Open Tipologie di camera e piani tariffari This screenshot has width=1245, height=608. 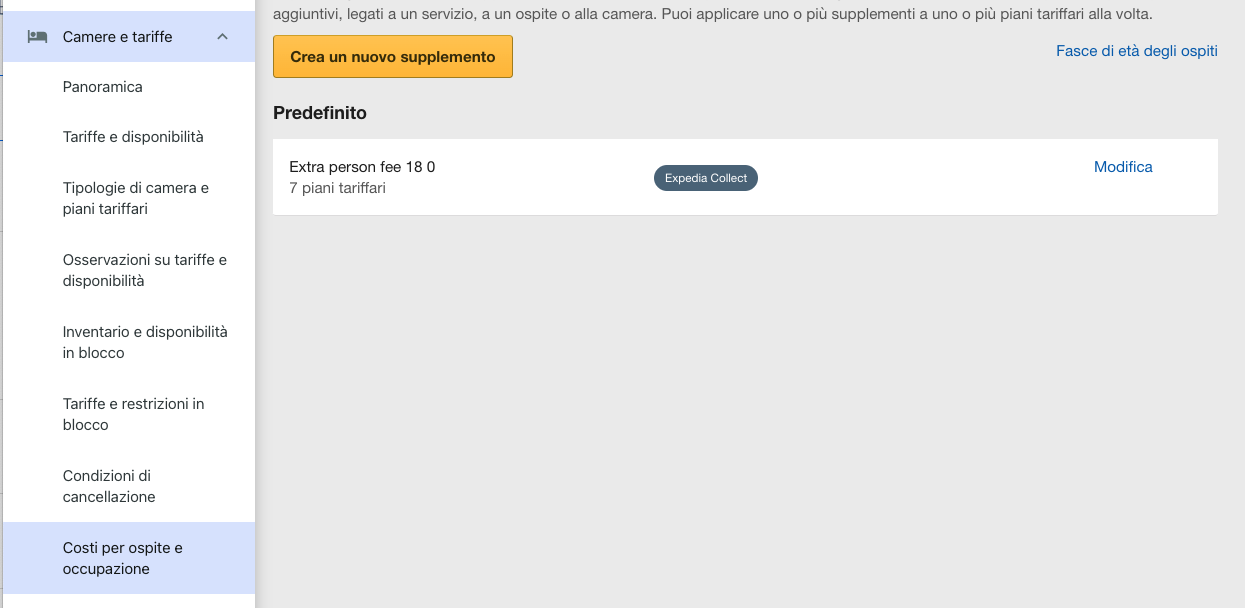[129, 198]
